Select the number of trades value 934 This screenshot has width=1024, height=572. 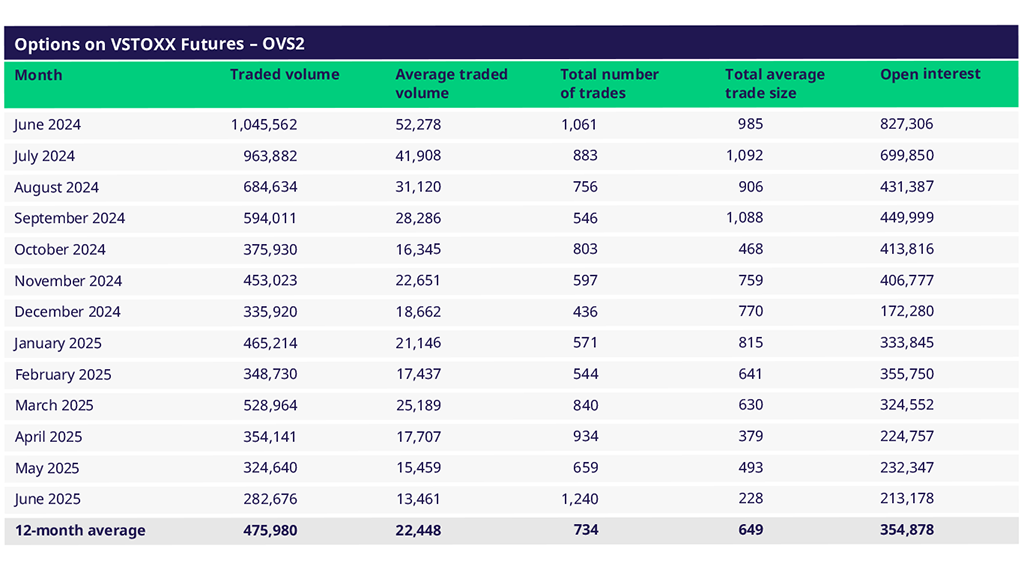(x=585, y=437)
